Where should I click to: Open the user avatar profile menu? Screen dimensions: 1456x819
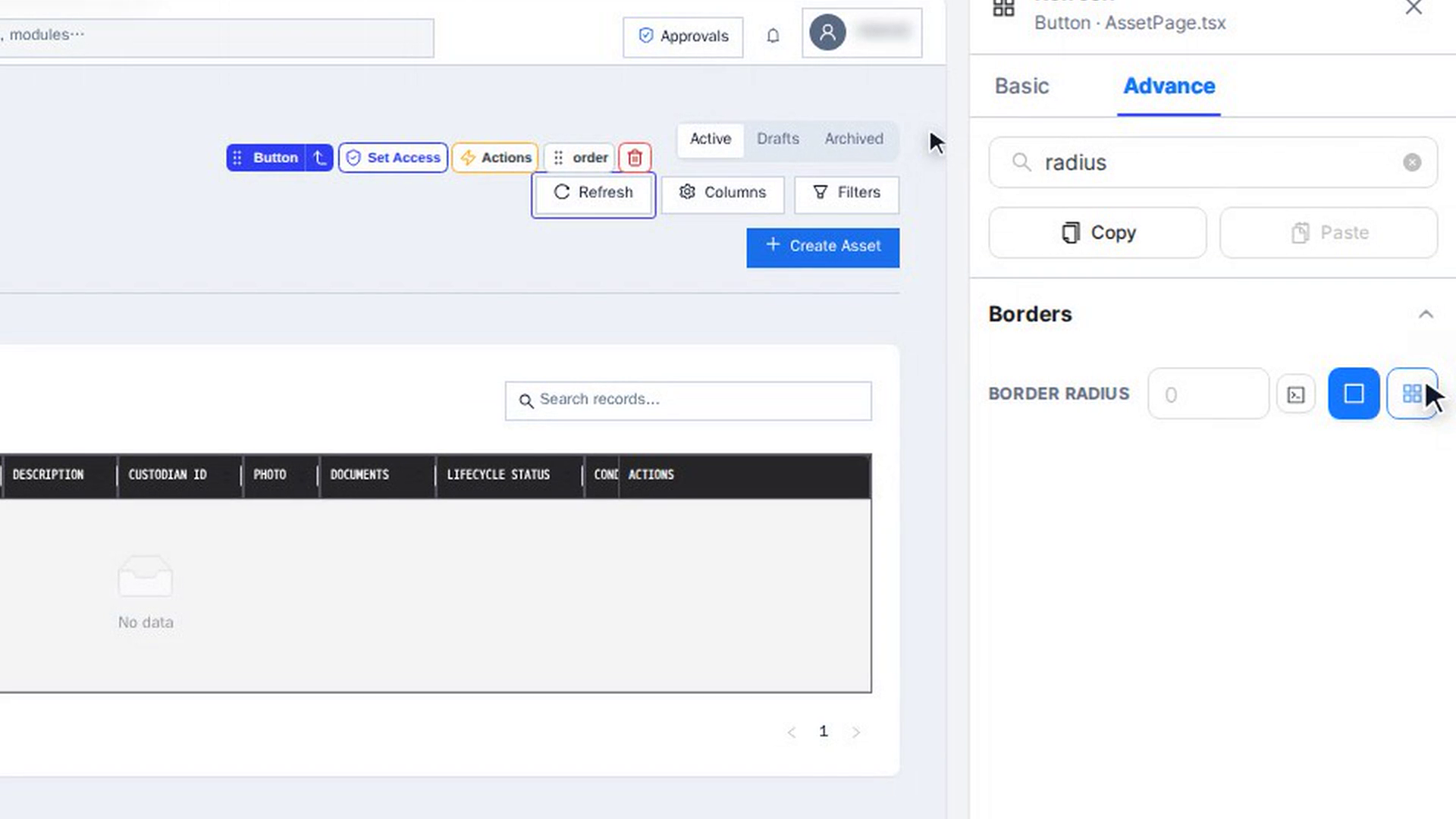(x=862, y=33)
